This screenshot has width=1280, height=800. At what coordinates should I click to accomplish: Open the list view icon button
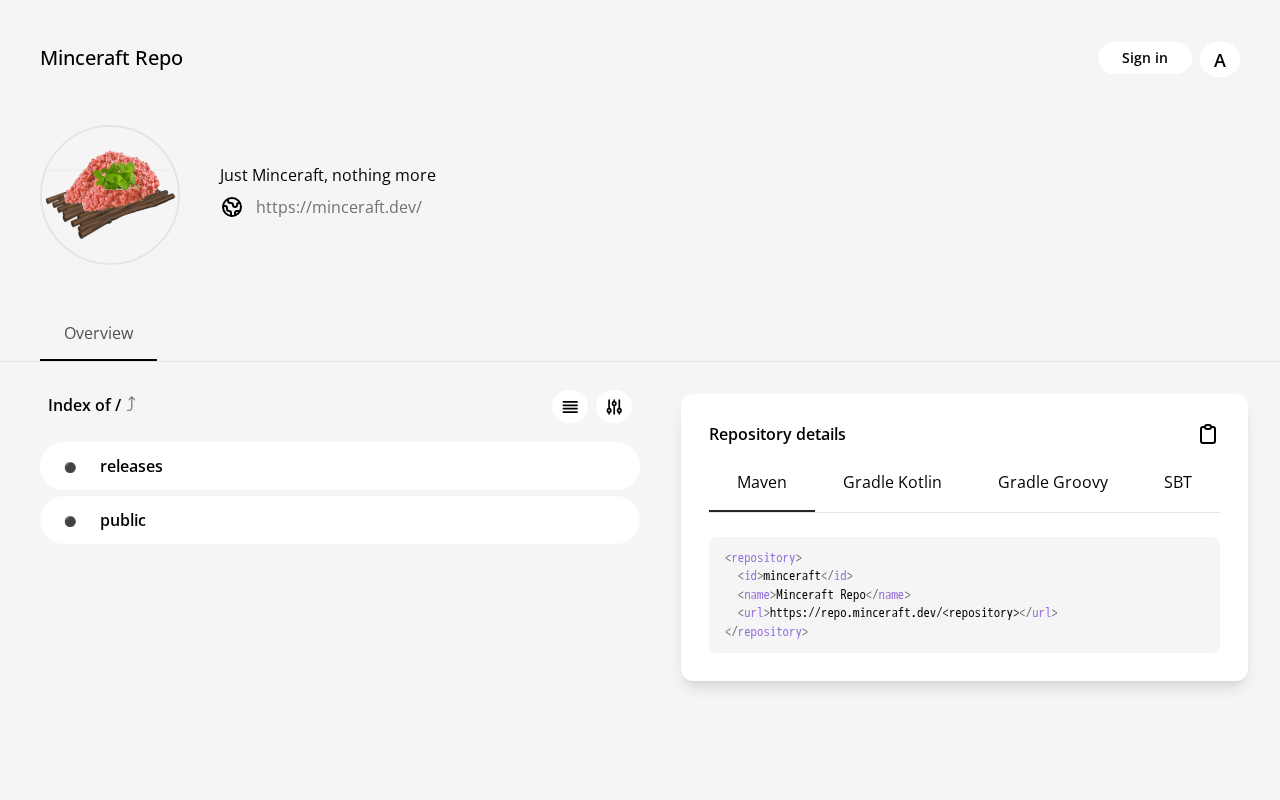pyautogui.click(x=570, y=407)
